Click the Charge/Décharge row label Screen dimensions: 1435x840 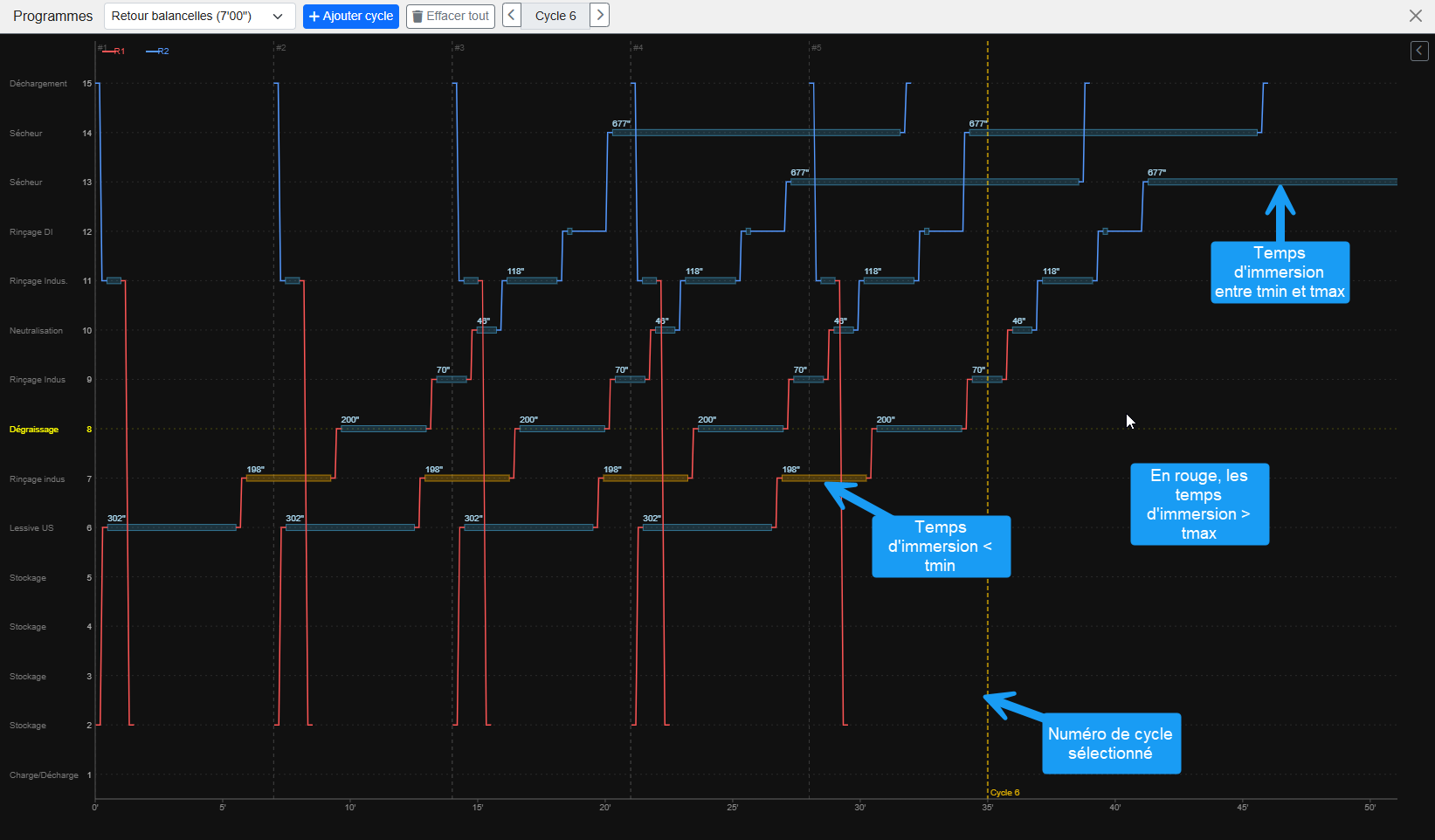tap(44, 775)
